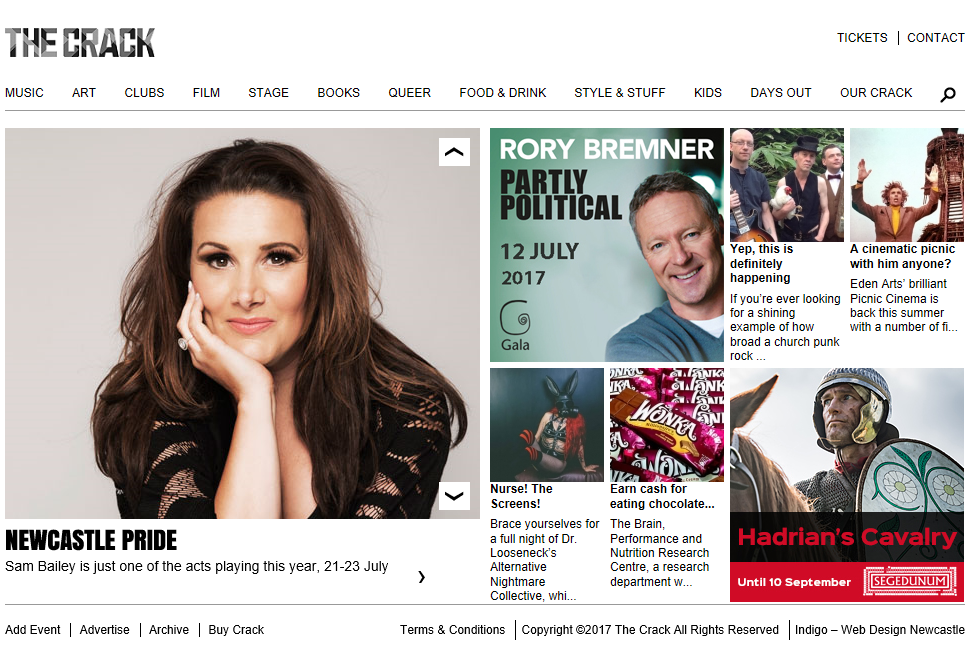Click The Crack logo
Screen dimensions: 972x646
pyautogui.click(x=80, y=43)
